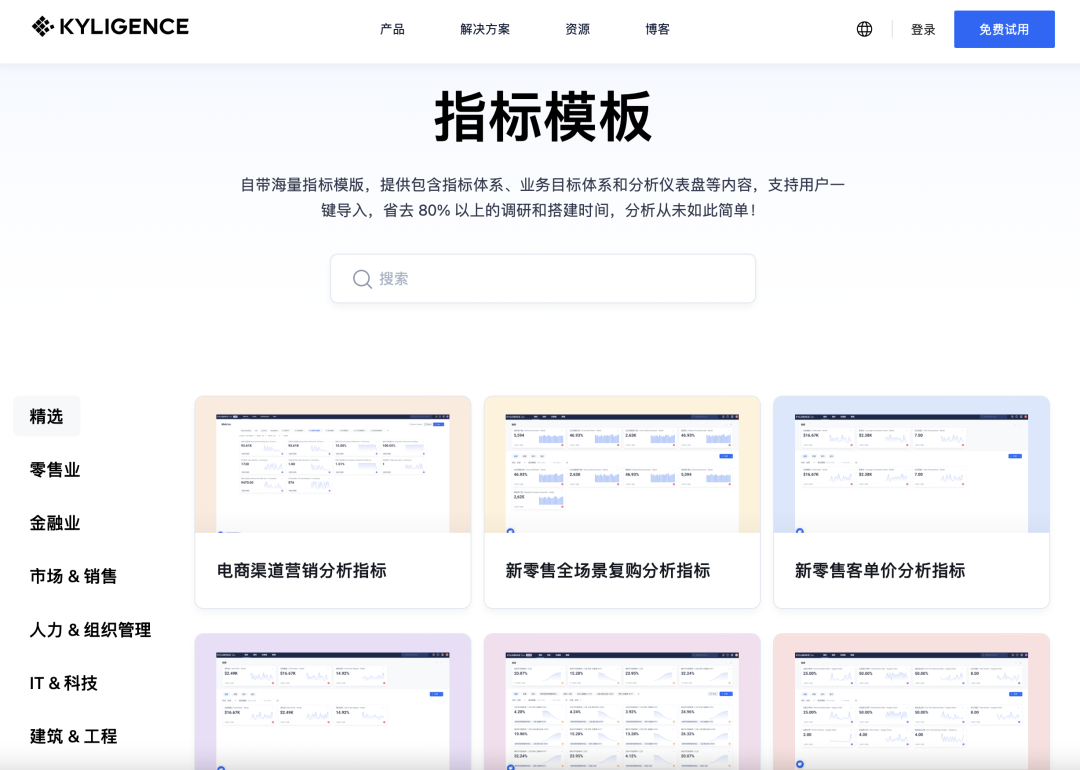The image size is (1080, 770).
Task: Select the 精选 category
Action: (x=46, y=416)
